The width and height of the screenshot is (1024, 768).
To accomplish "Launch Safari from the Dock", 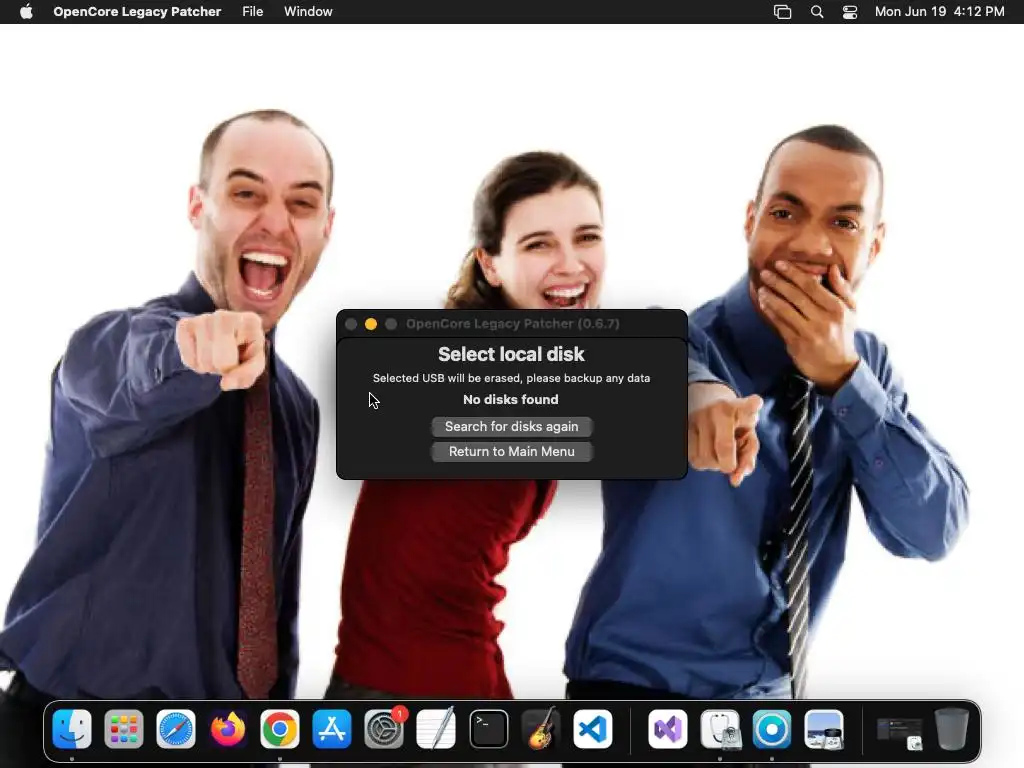I will click(176, 729).
